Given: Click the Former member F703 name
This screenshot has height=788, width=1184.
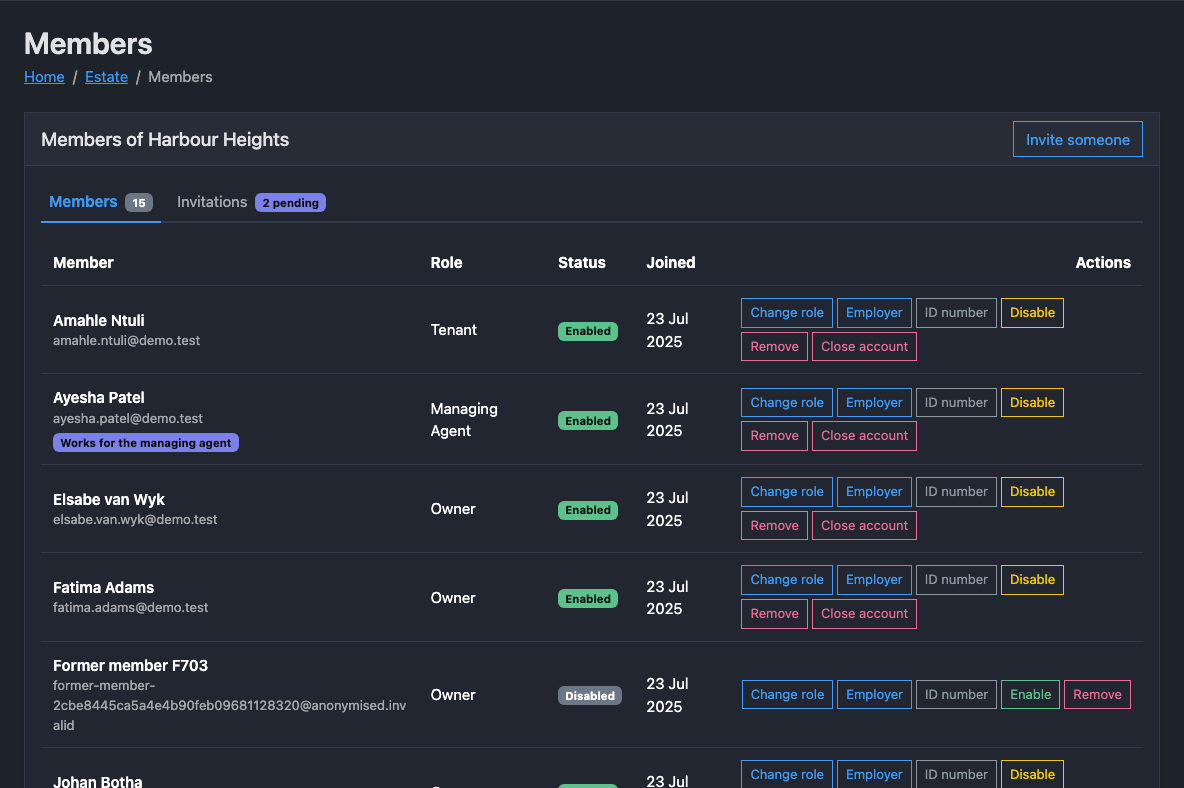Looking at the screenshot, I should (130, 666).
